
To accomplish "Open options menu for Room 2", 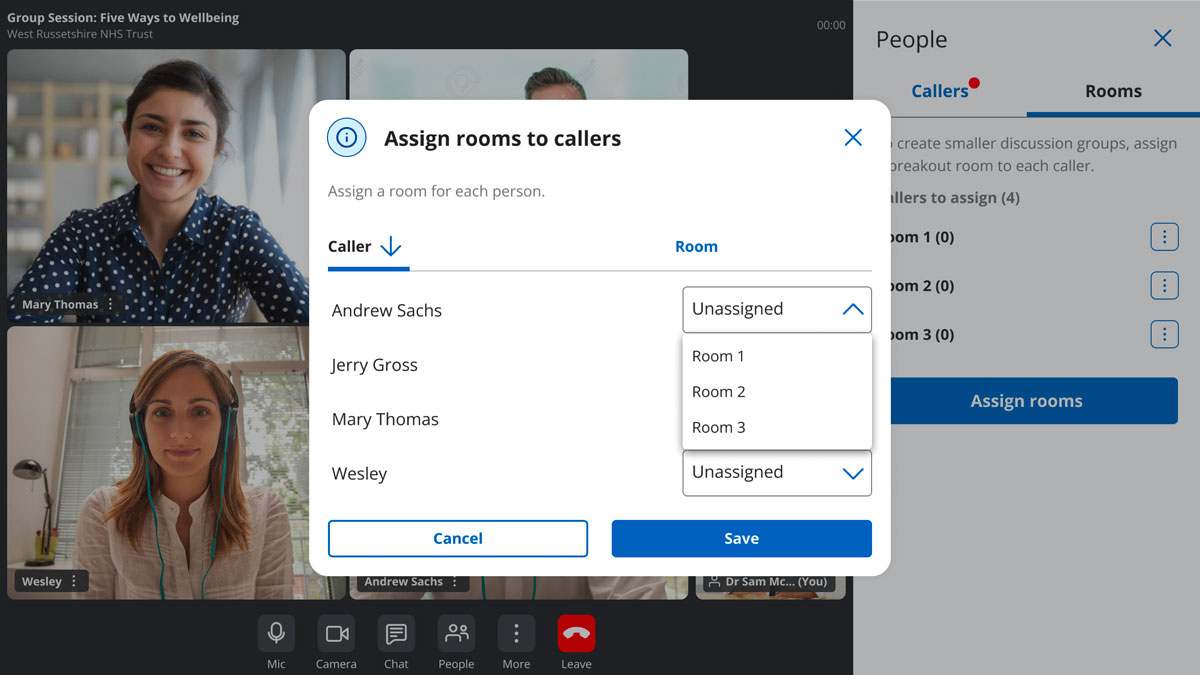I will pos(1164,285).
